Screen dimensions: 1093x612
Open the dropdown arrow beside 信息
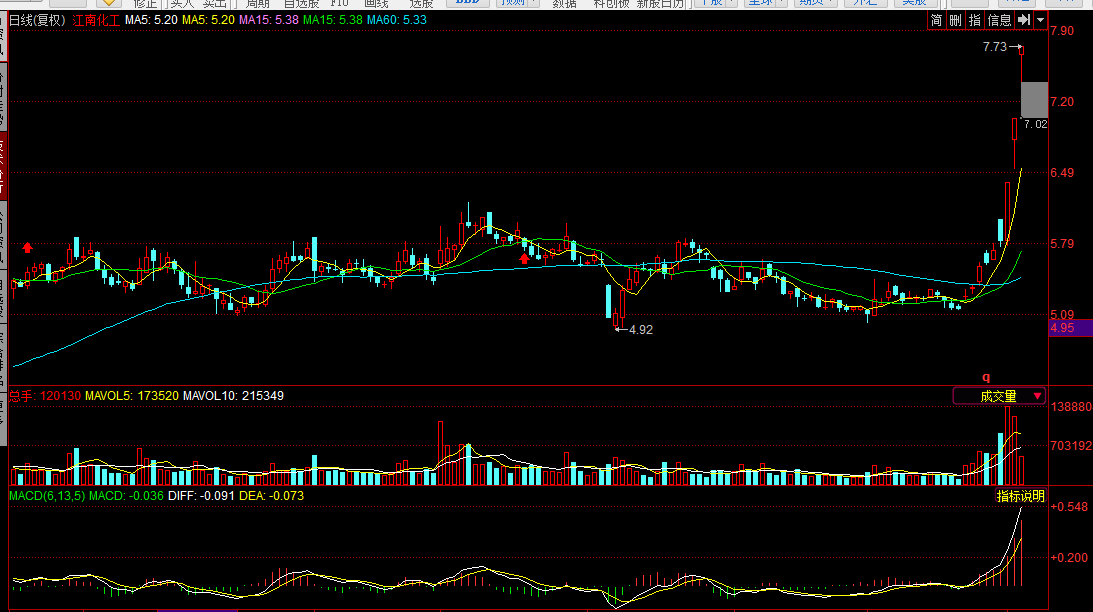pos(1041,20)
